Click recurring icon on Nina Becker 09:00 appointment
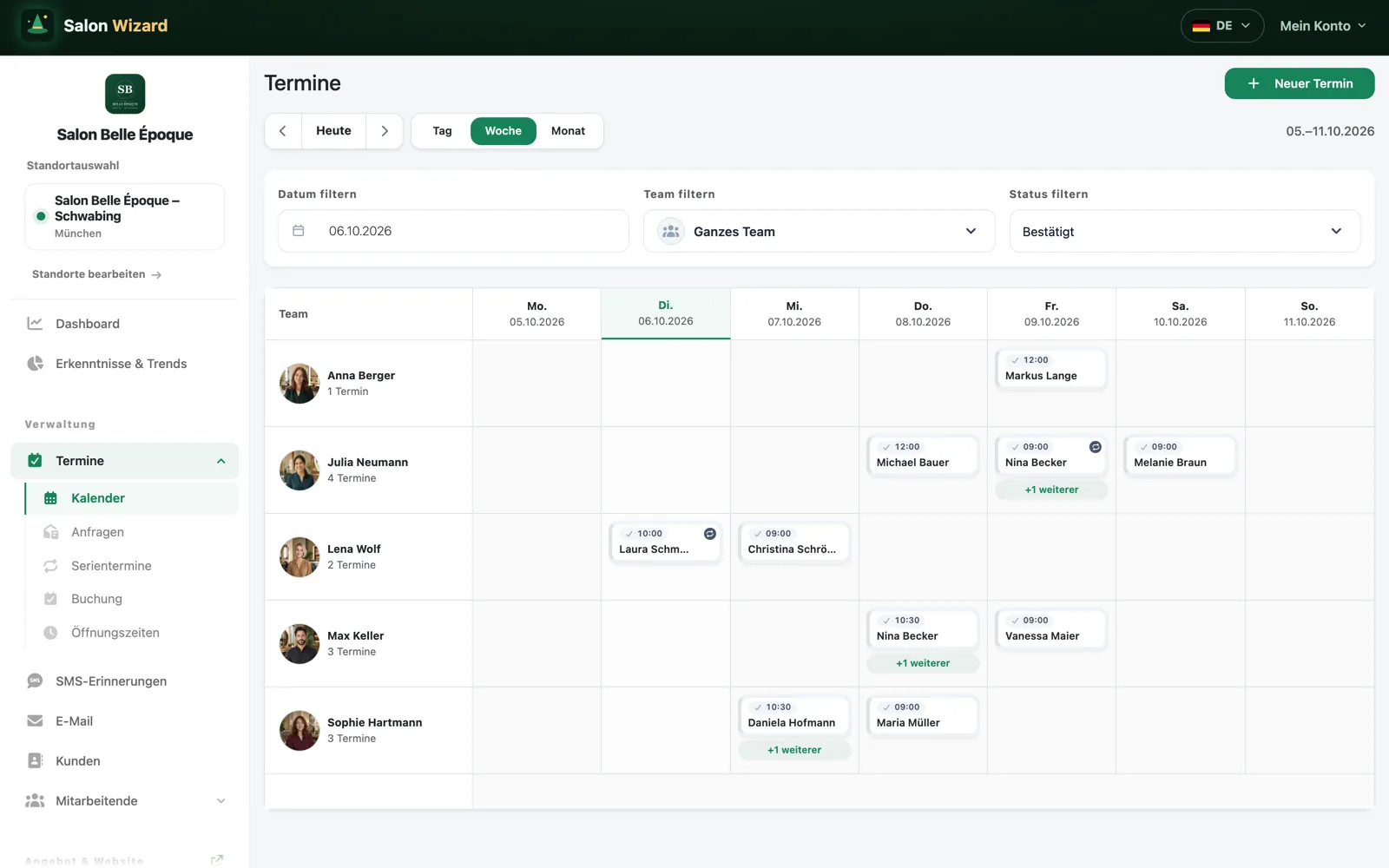The image size is (1389, 868). [x=1096, y=447]
